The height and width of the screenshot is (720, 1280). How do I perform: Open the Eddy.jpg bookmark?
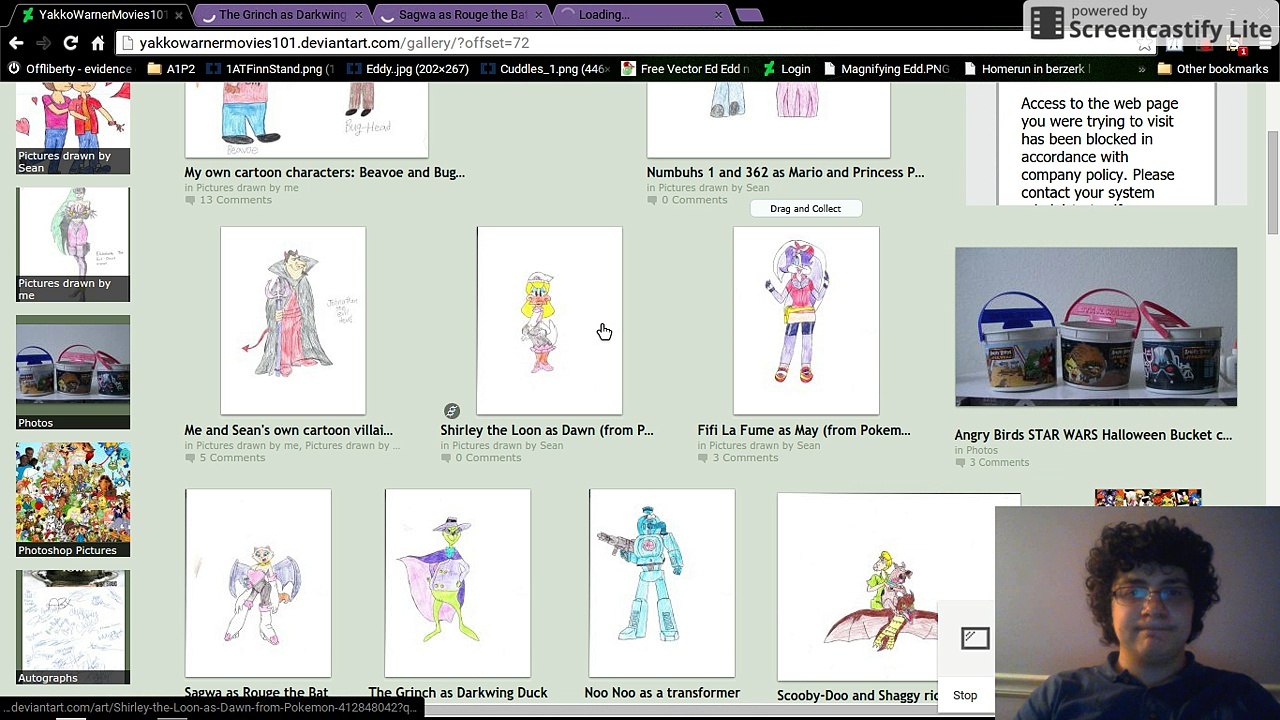tap(408, 69)
